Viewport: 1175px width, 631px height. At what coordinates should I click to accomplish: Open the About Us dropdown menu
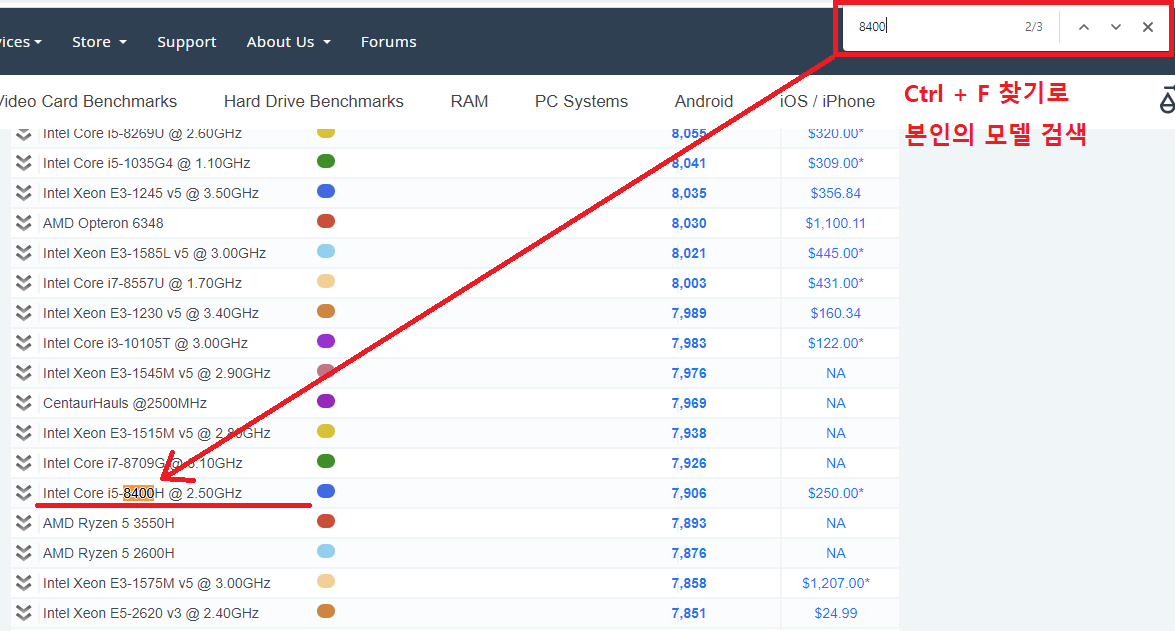[289, 42]
